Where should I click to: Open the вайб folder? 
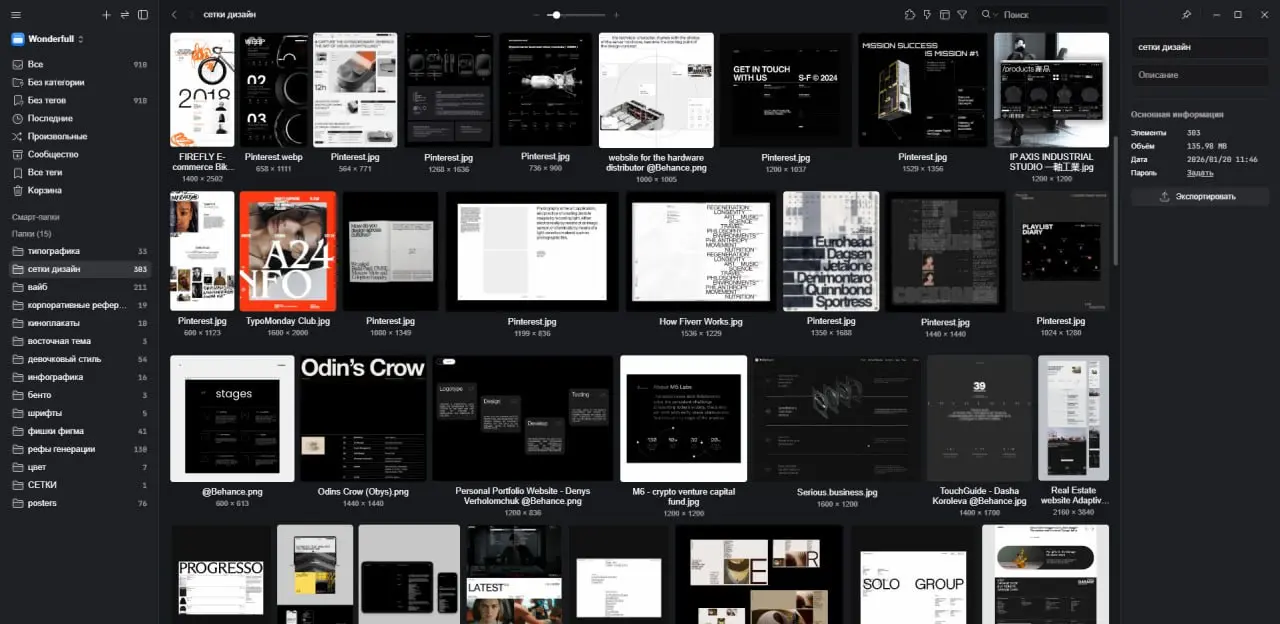coord(79,287)
